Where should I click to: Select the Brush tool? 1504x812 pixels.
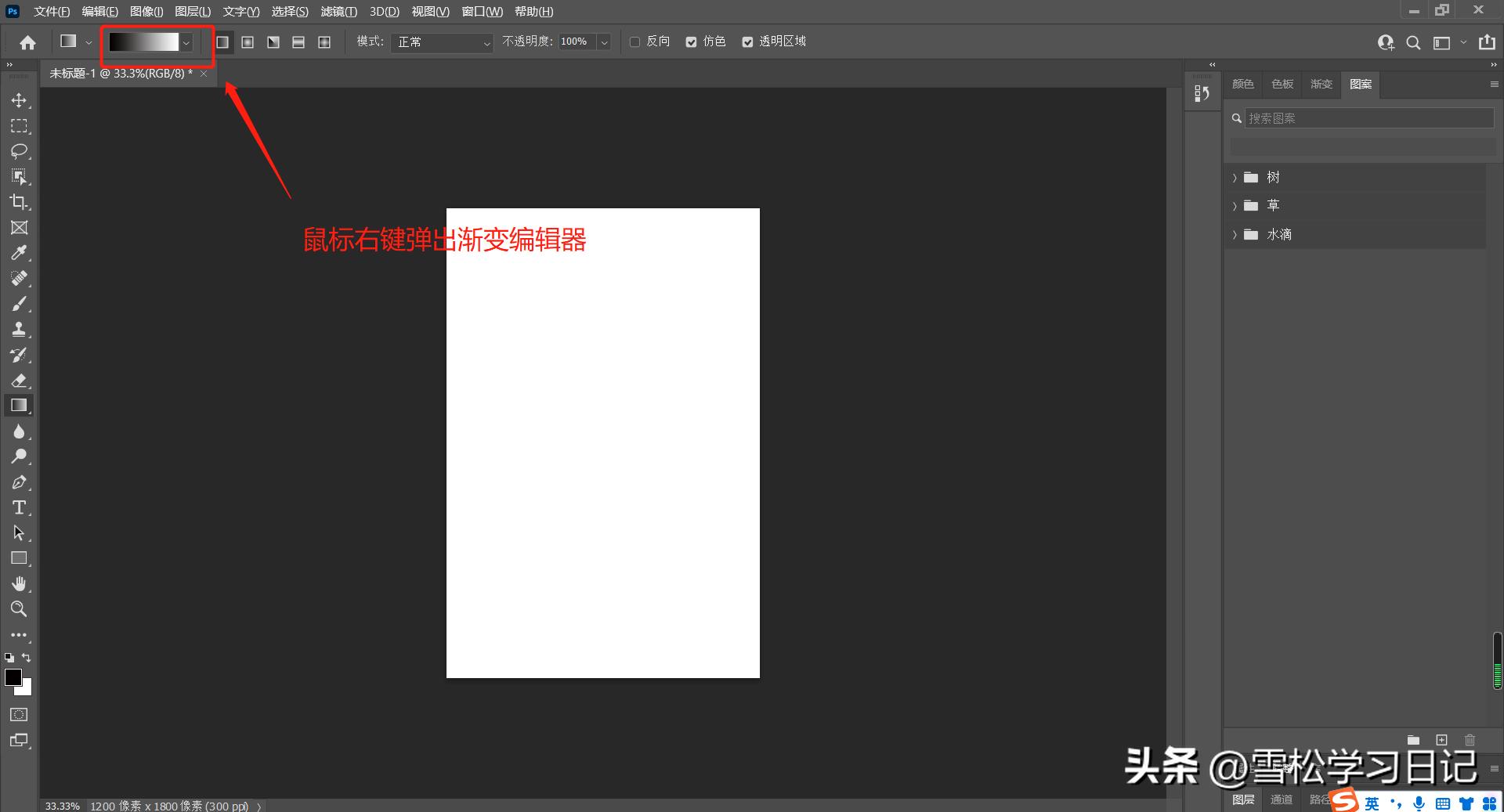click(x=20, y=304)
